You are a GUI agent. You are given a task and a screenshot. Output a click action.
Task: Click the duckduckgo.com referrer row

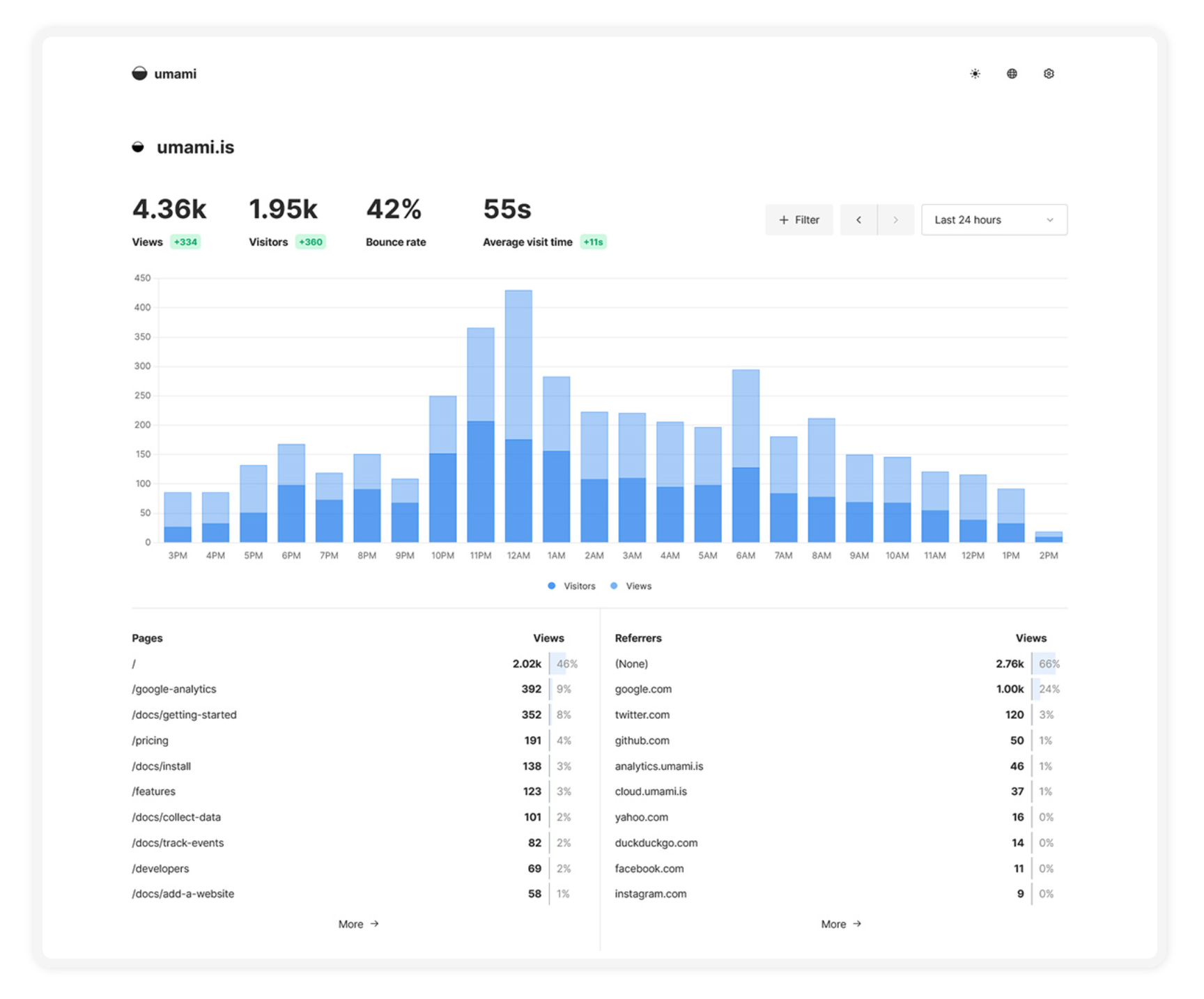(x=838, y=843)
